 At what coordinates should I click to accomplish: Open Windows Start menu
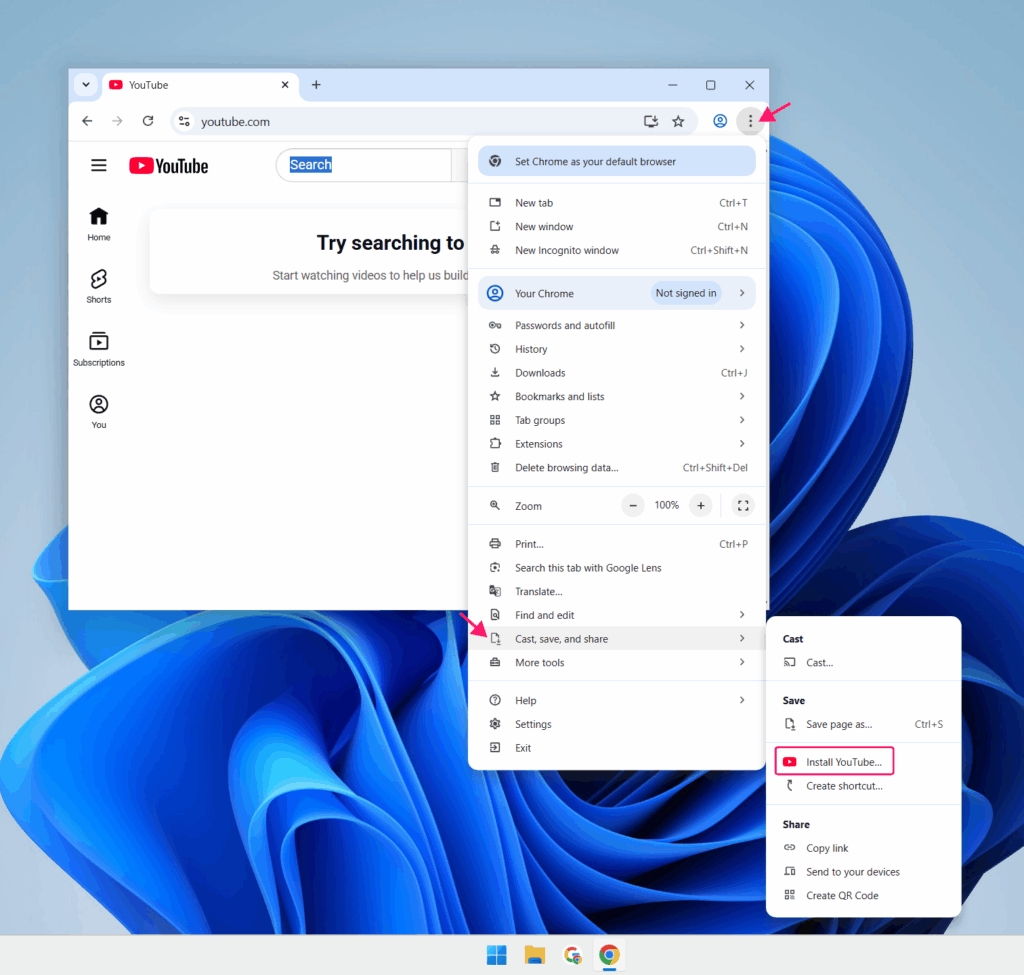point(496,955)
